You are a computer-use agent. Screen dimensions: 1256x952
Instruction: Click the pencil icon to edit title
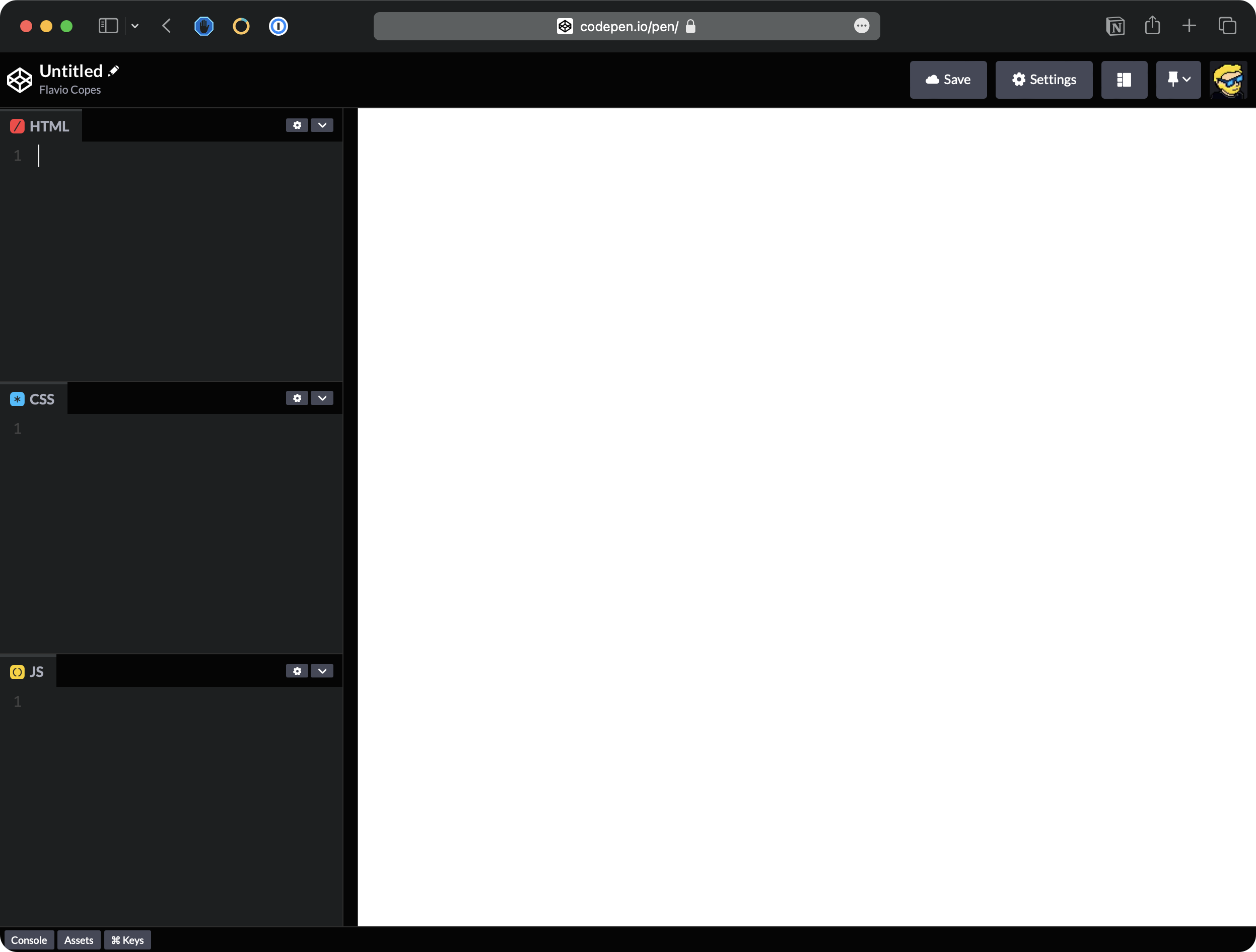(113, 71)
